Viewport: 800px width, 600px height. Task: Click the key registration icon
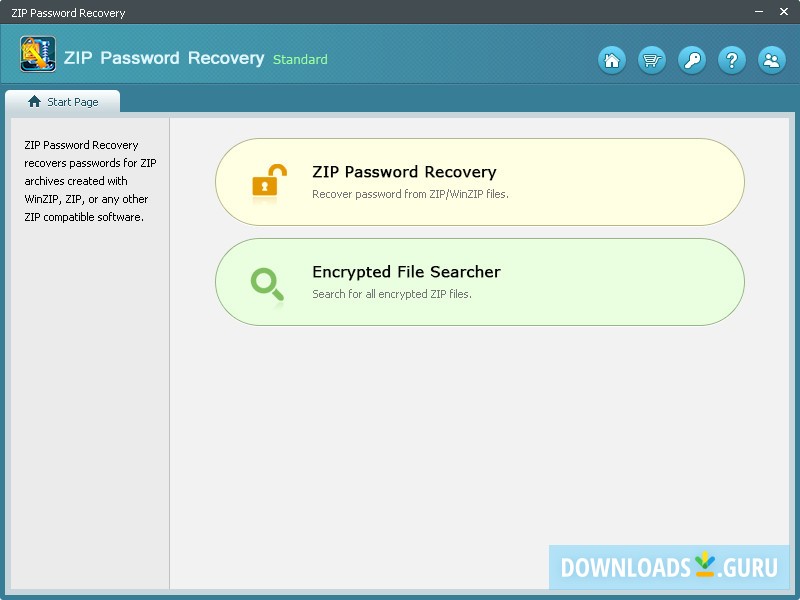tap(692, 61)
